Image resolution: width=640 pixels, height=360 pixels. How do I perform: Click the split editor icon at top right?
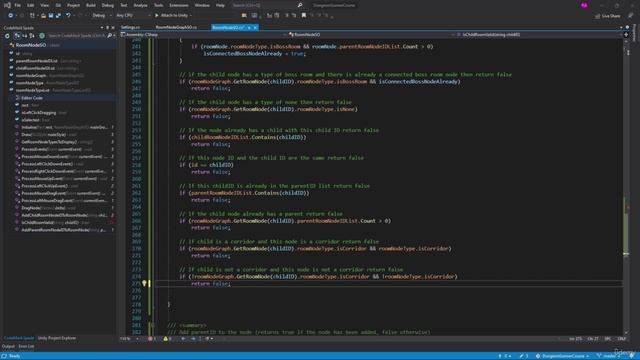click(x=626, y=35)
